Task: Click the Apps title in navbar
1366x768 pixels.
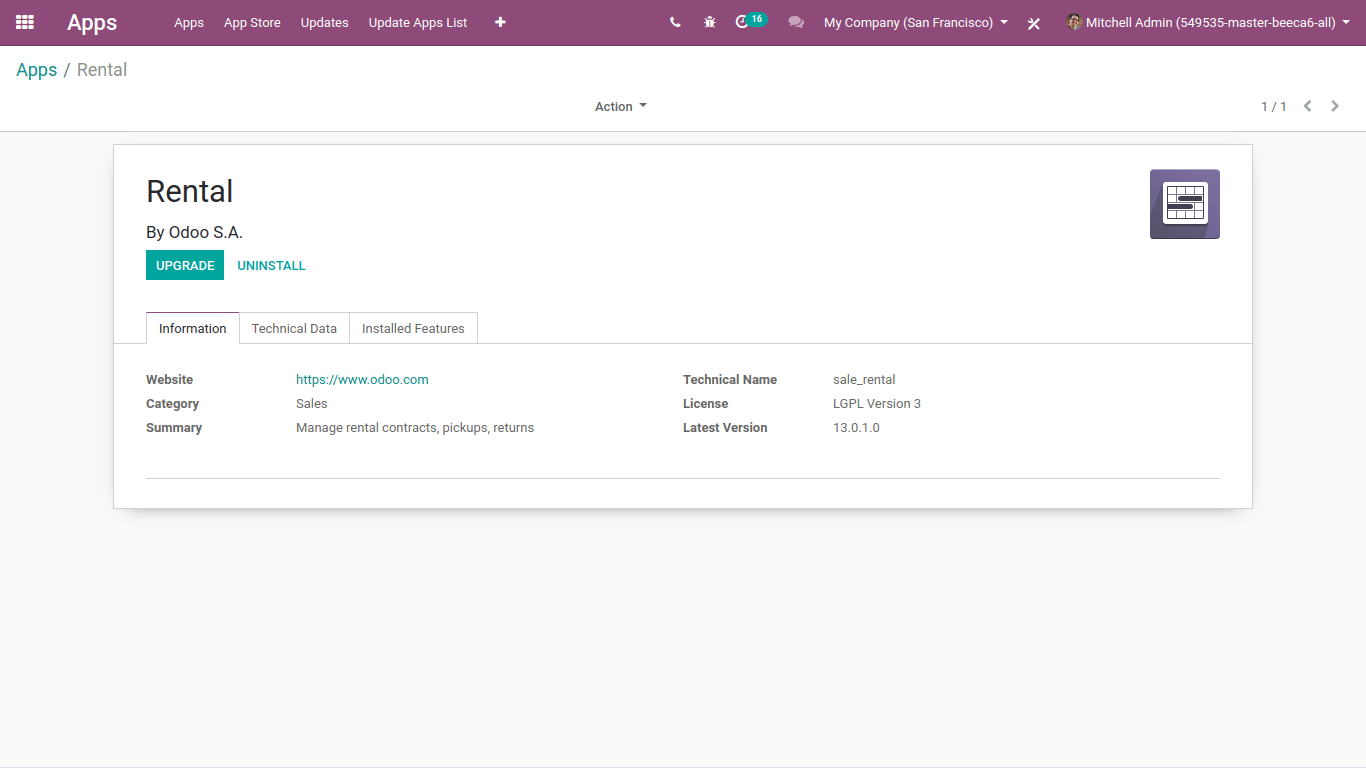Action: (92, 22)
